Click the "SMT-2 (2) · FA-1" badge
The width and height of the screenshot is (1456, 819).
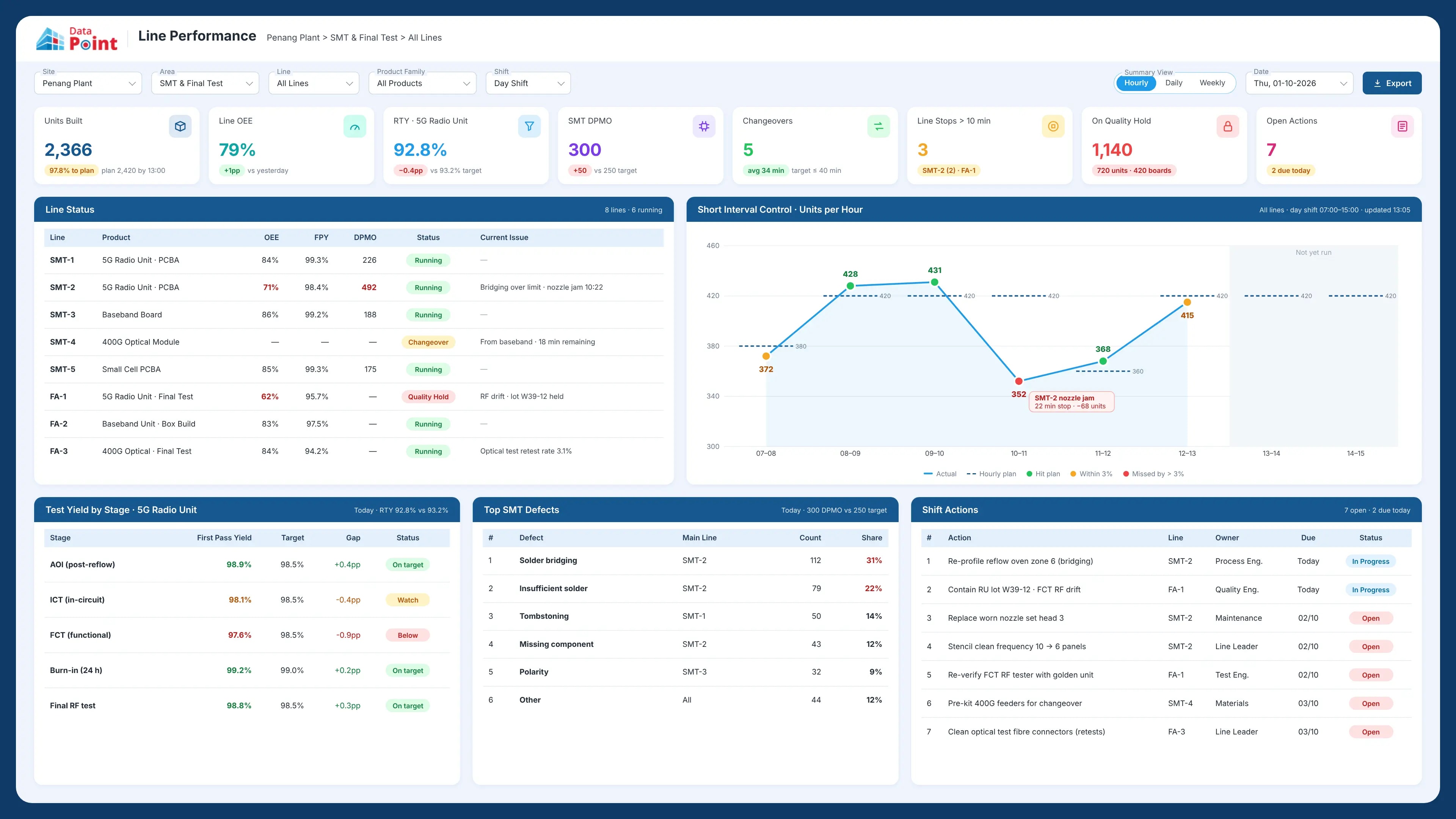pos(949,171)
